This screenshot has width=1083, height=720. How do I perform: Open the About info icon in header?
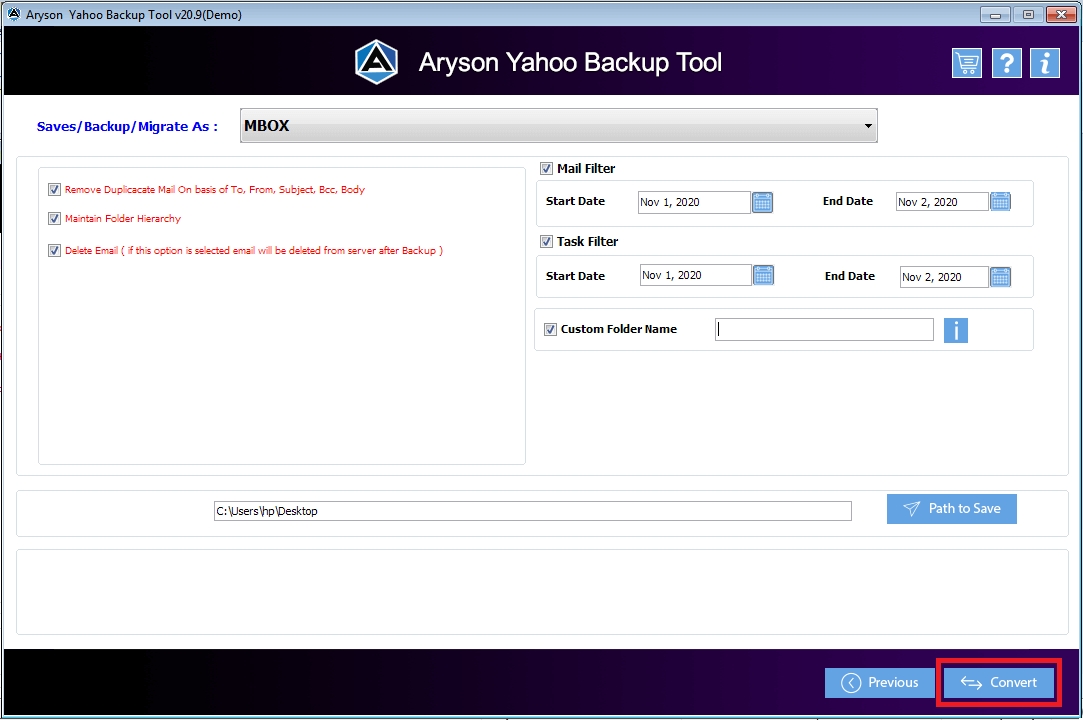click(x=1044, y=62)
